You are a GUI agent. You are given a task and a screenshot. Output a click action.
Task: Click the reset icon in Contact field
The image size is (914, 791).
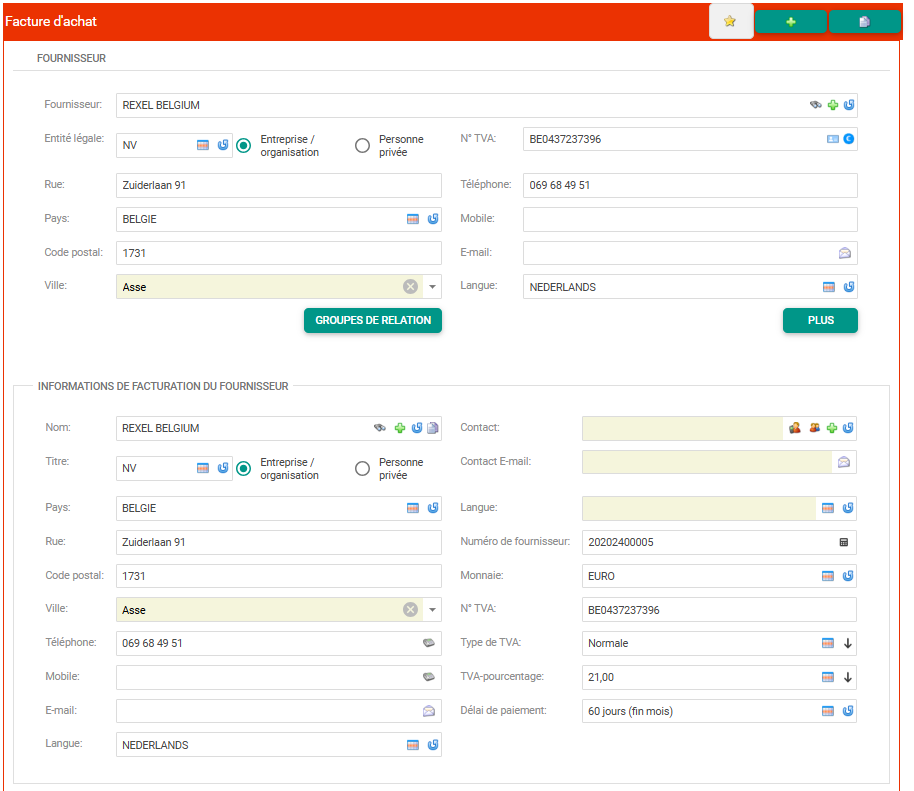[x=848, y=428]
